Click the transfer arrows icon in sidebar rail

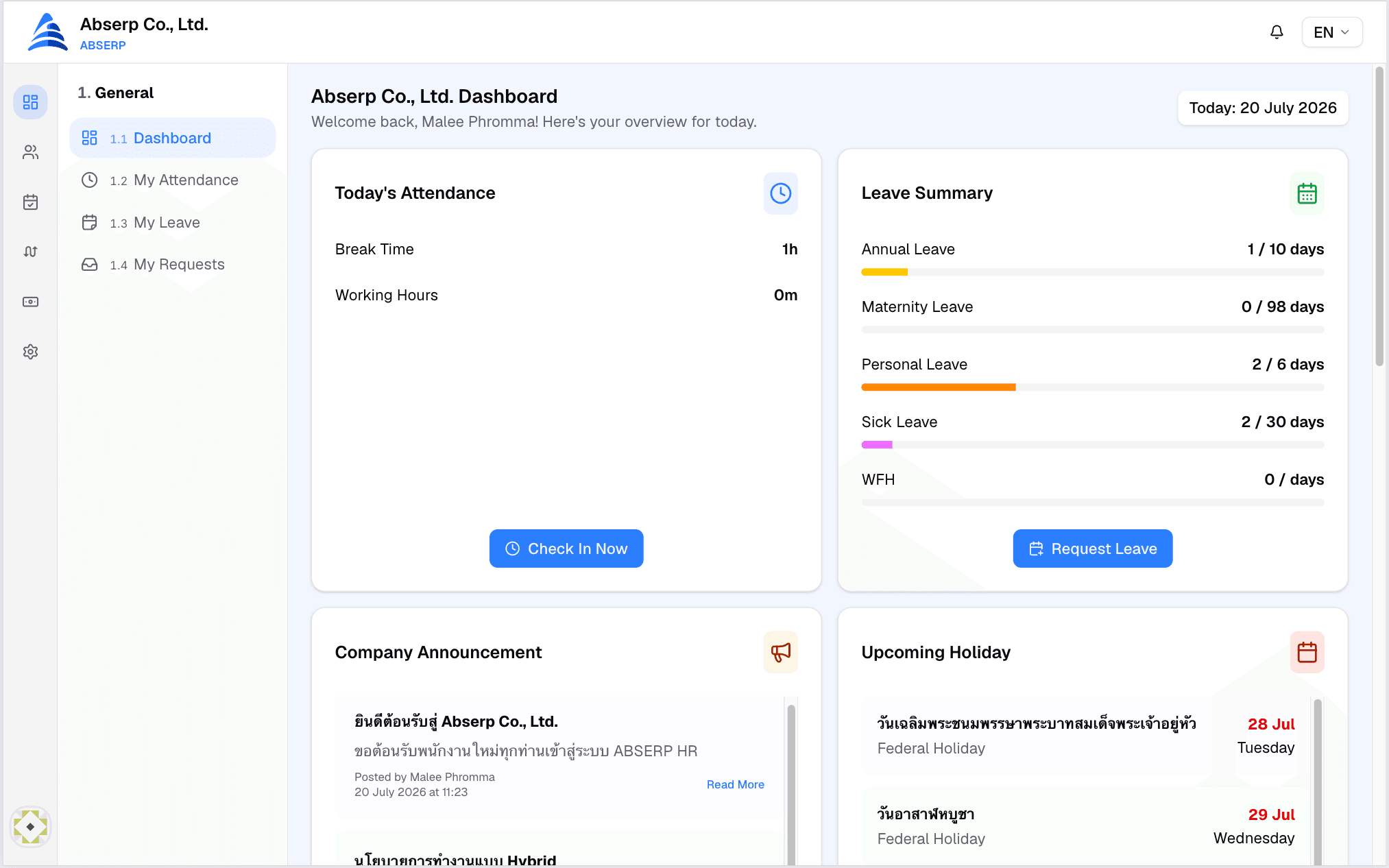(x=30, y=252)
